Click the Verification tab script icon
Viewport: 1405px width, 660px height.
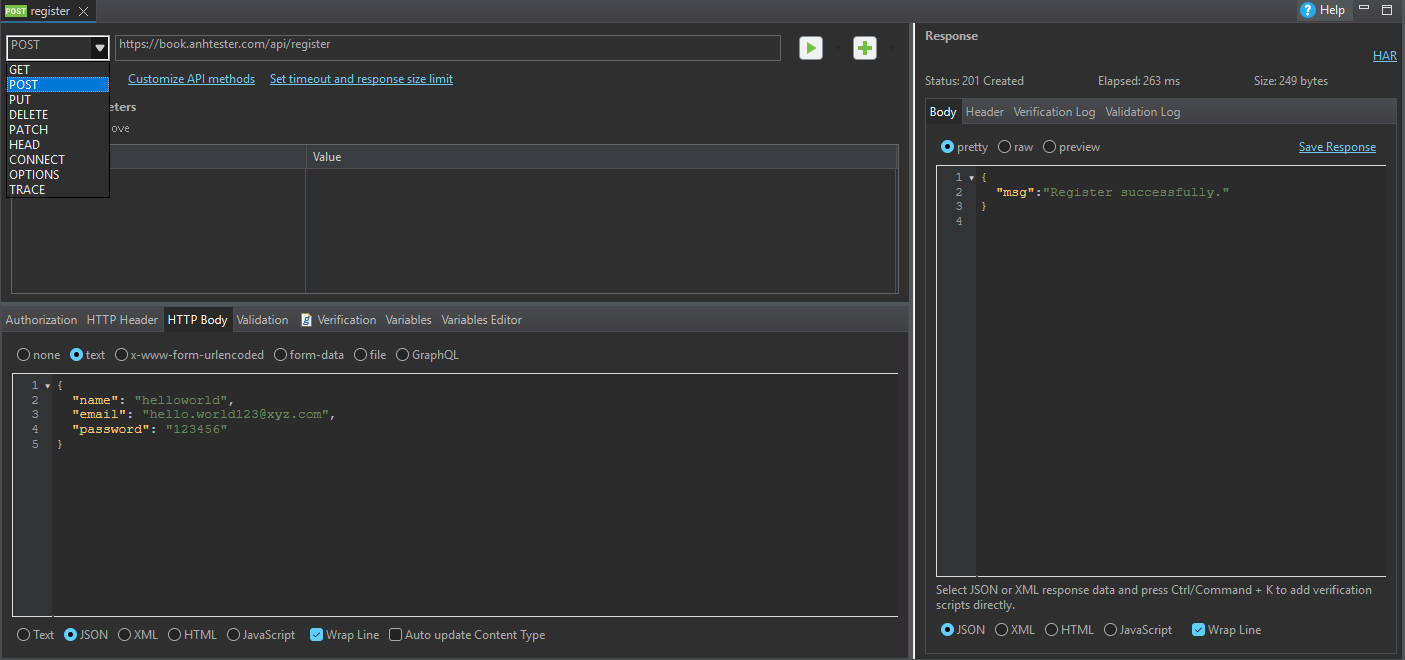click(307, 320)
